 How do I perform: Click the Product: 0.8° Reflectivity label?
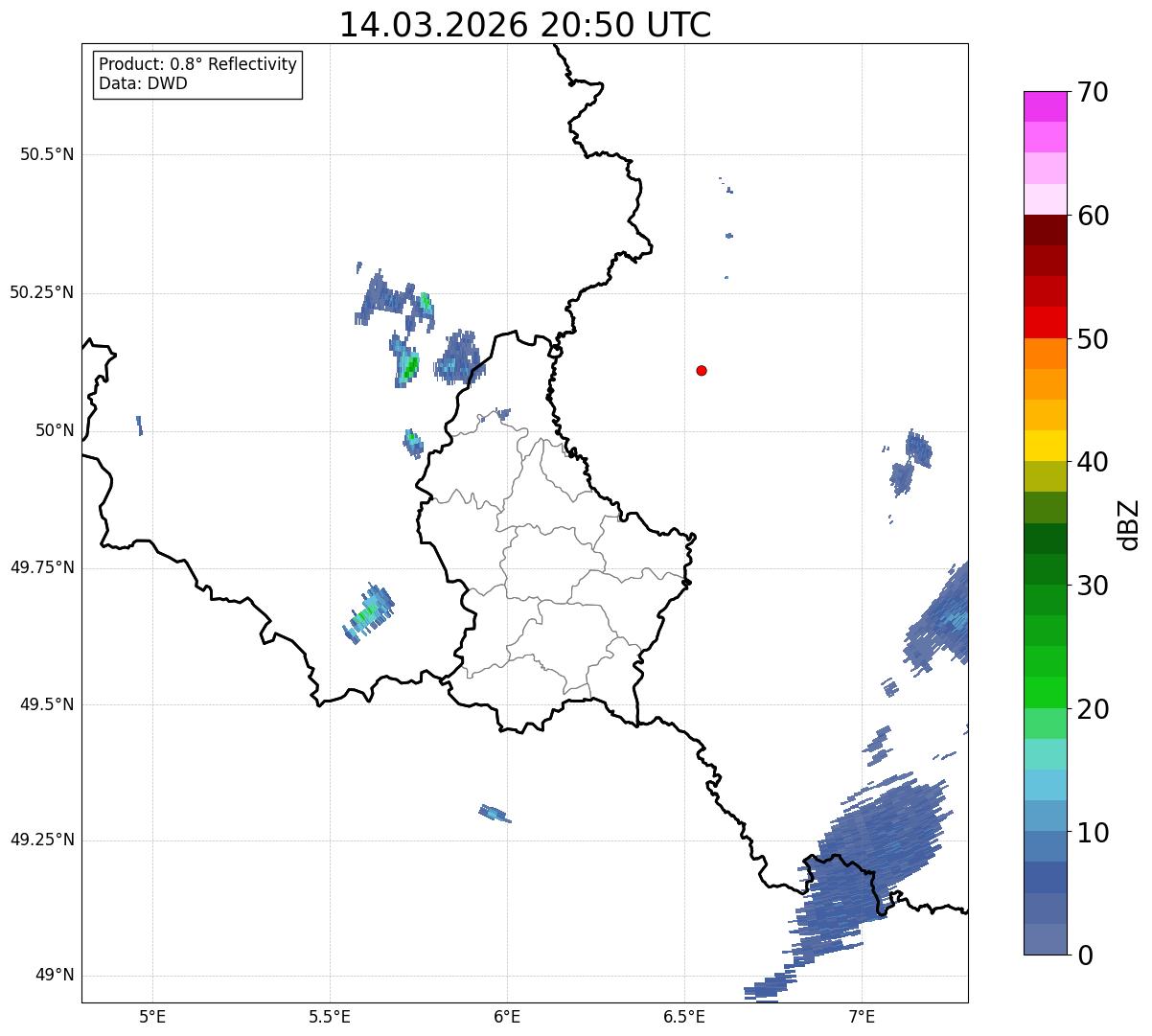point(198,64)
